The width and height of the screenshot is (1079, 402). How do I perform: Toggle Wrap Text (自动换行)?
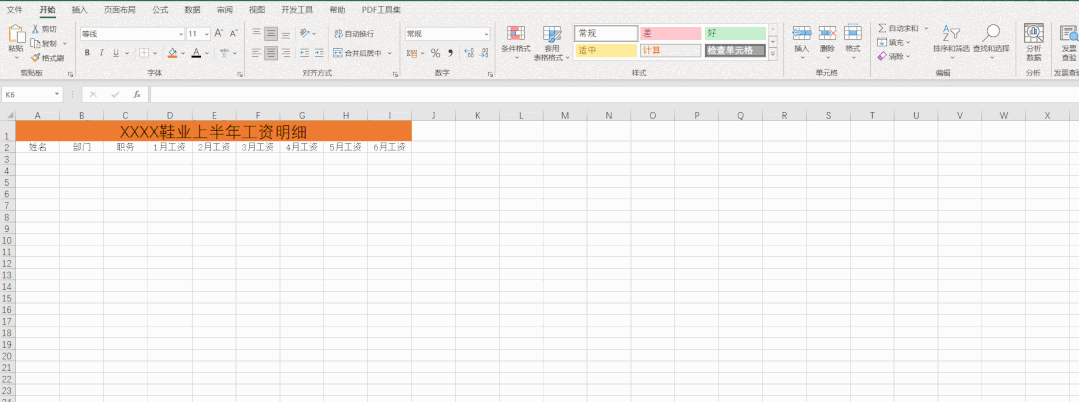(x=354, y=33)
